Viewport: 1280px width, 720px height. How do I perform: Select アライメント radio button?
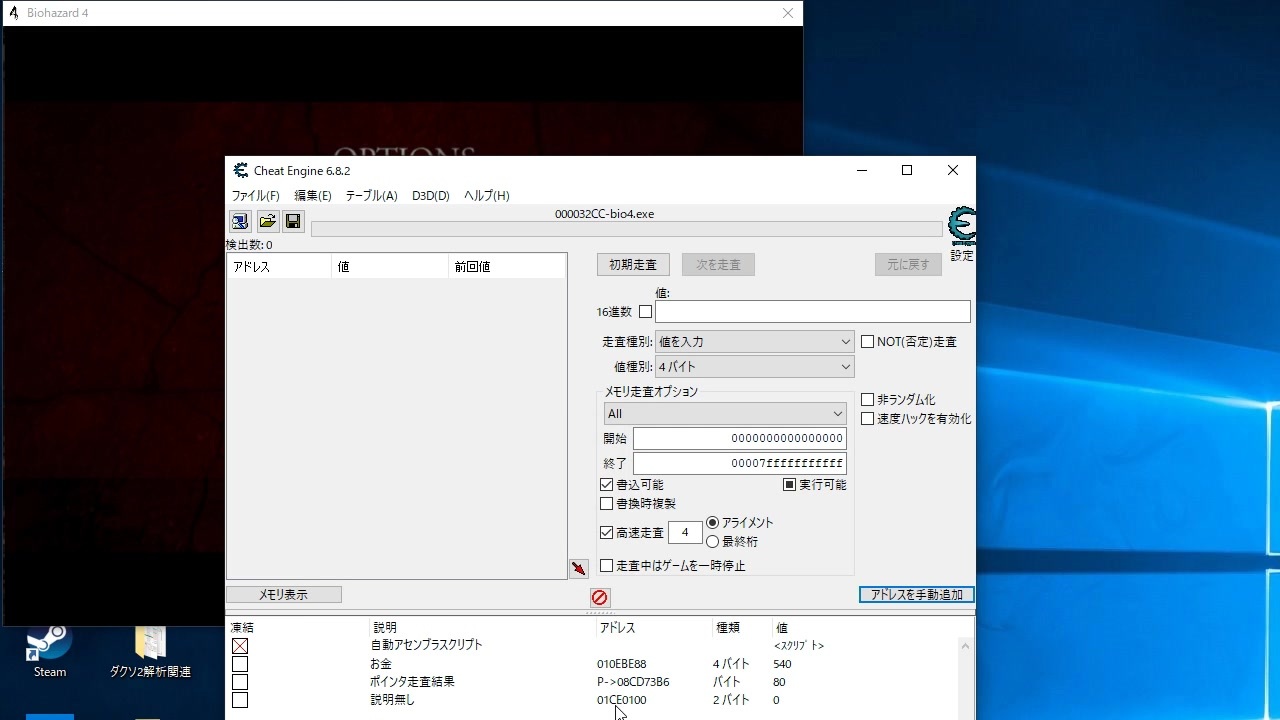pos(712,523)
